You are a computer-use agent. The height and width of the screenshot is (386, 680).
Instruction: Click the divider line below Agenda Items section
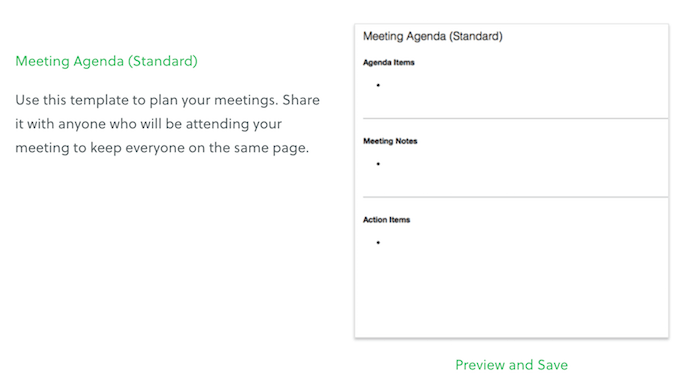pos(515,118)
